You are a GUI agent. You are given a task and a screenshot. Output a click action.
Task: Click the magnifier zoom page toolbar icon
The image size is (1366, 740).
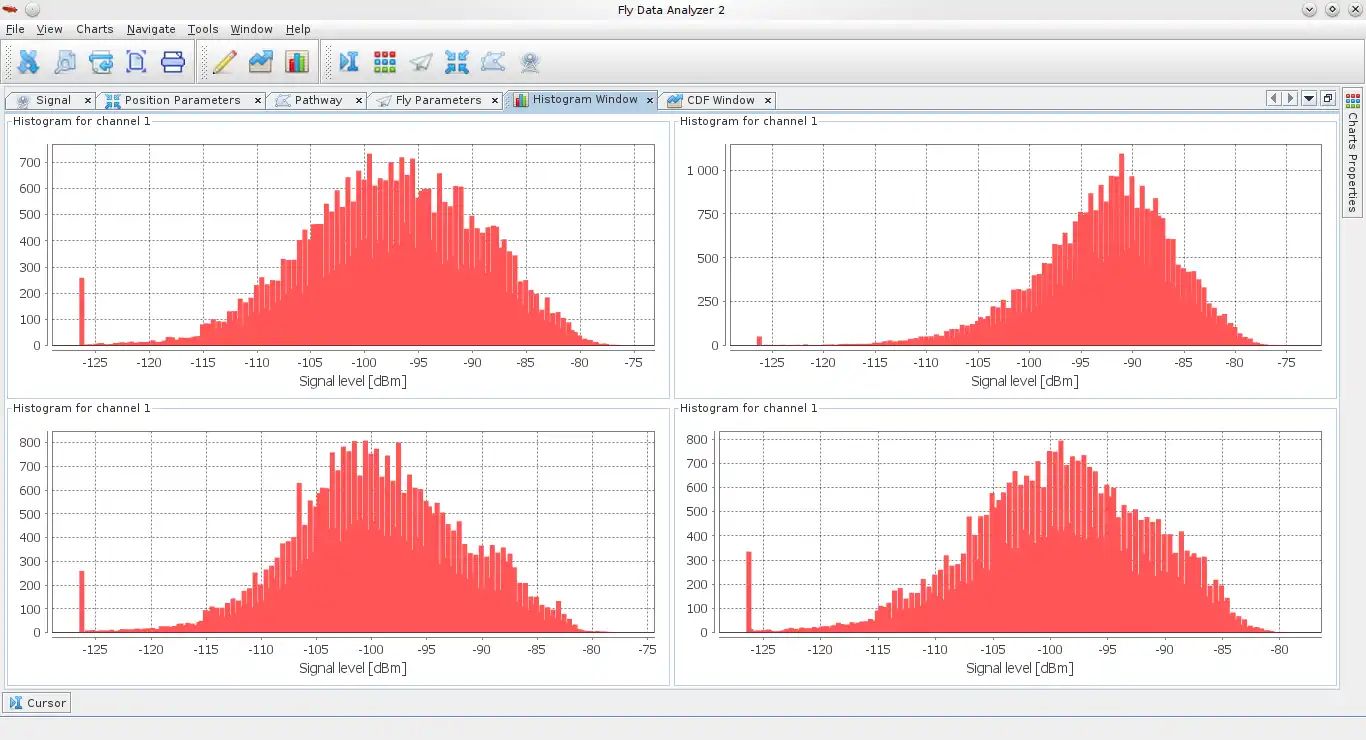pyautogui.click(x=64, y=62)
